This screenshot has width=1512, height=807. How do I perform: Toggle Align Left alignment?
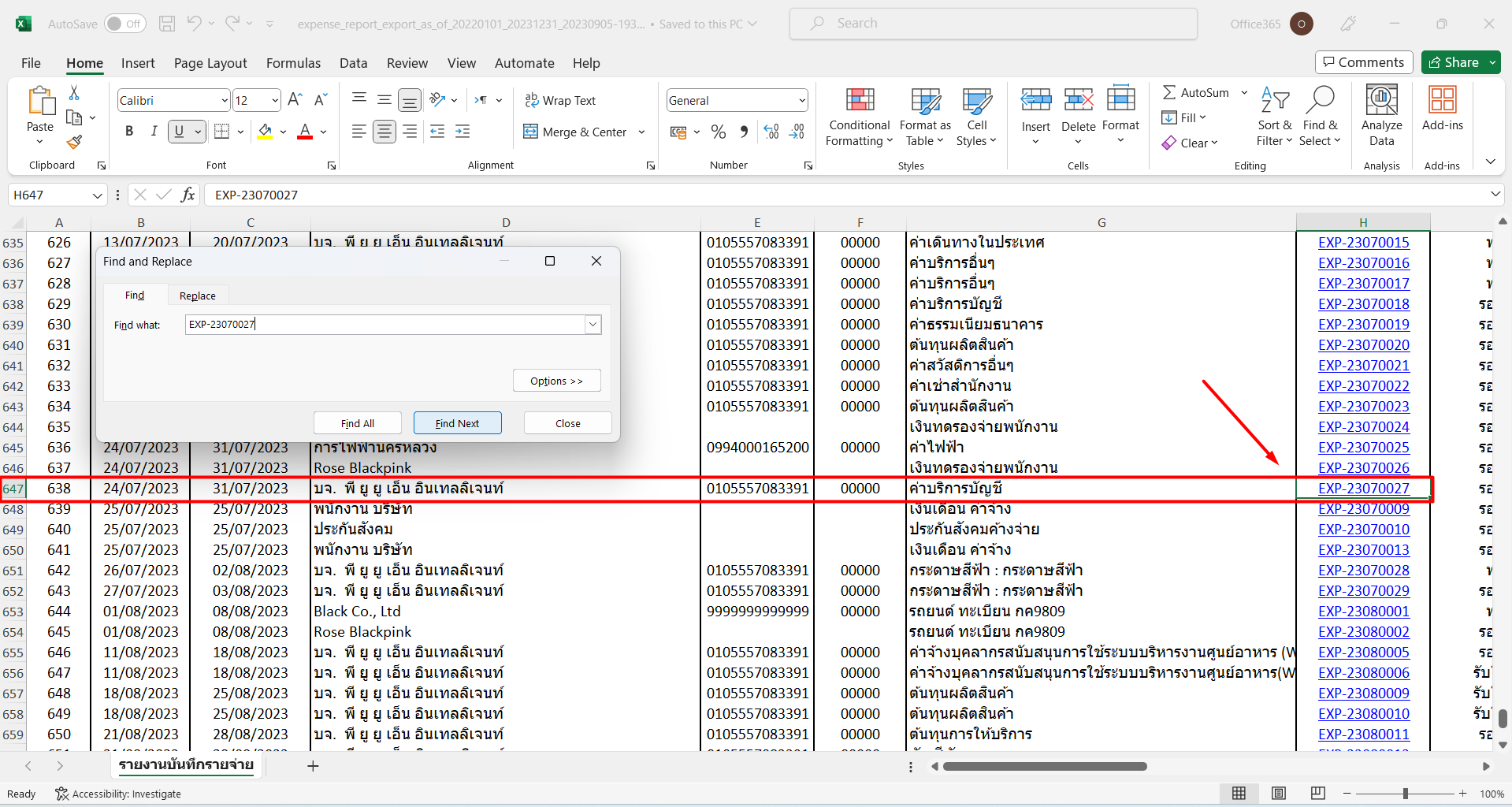coord(359,132)
